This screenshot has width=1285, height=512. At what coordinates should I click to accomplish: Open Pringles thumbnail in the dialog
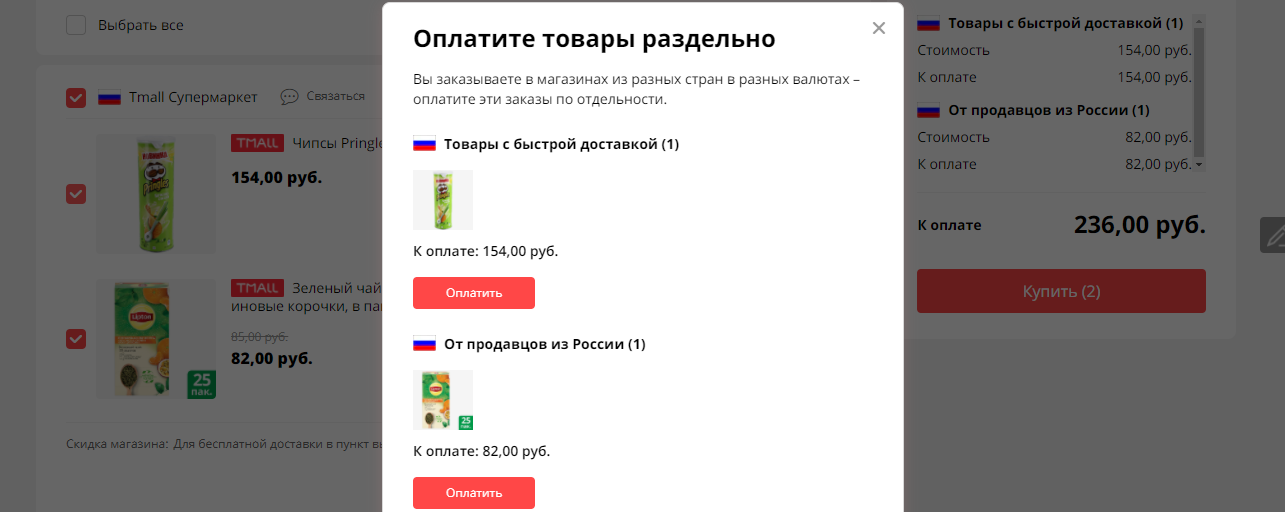coord(443,200)
